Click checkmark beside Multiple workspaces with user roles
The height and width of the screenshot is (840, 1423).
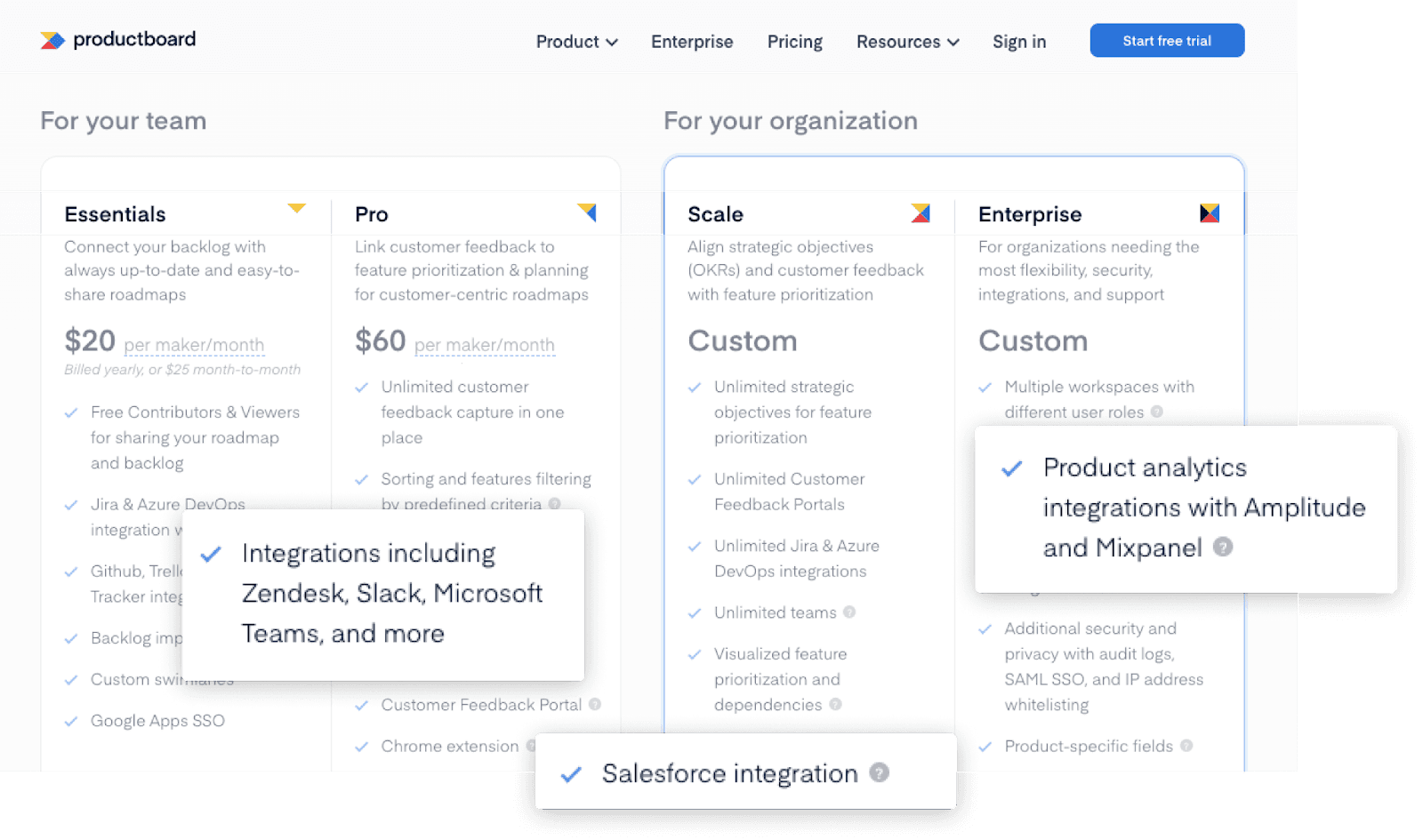tap(985, 388)
